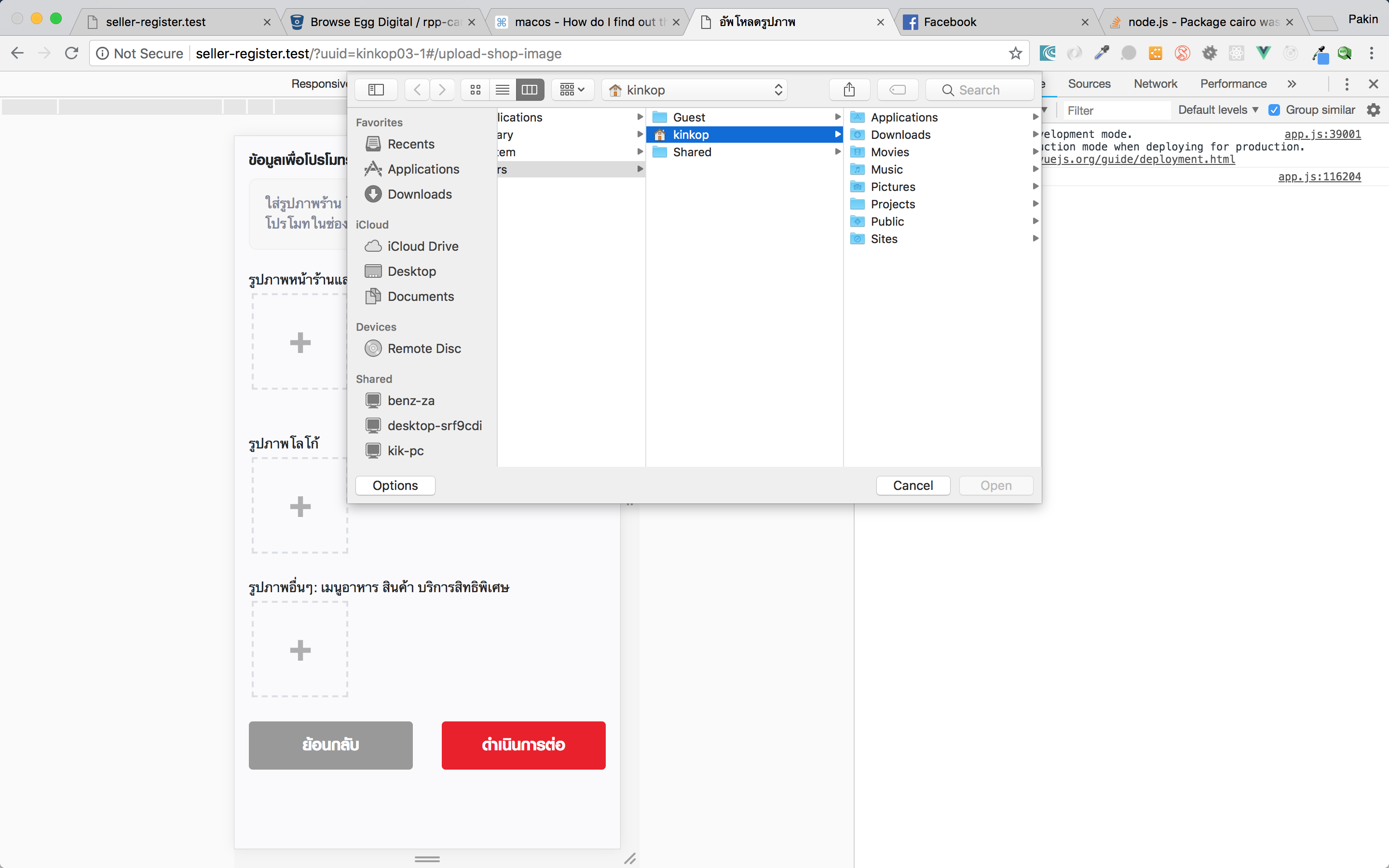The image size is (1389, 868).
Task: Switch to the seller-register.test tab
Action: click(175, 22)
